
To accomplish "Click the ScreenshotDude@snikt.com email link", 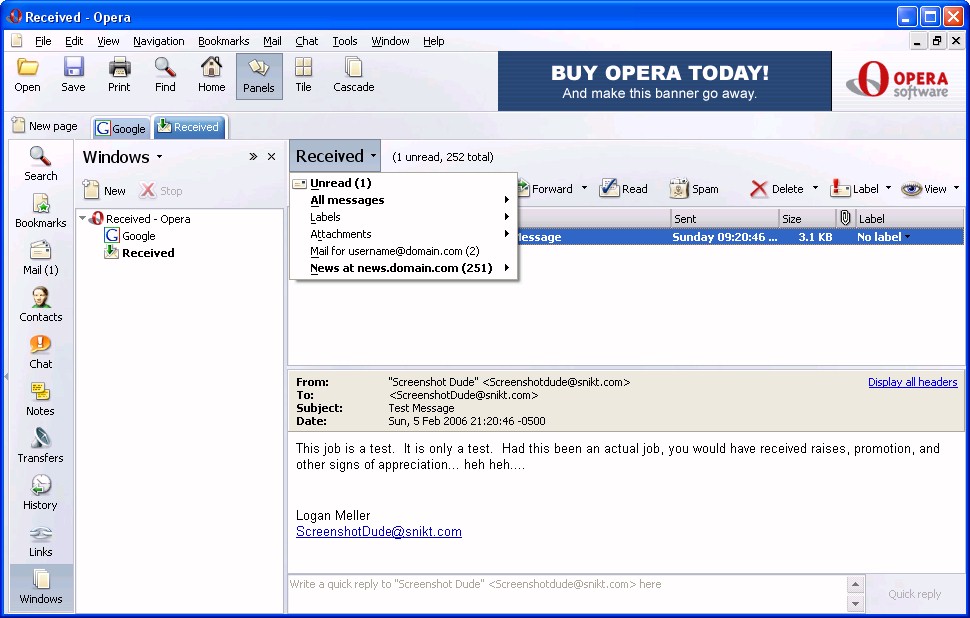I will (378, 532).
